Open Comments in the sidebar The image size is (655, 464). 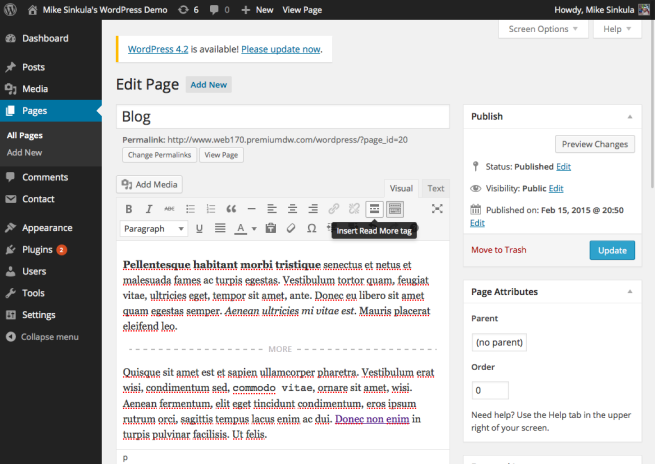click(x=51, y=177)
